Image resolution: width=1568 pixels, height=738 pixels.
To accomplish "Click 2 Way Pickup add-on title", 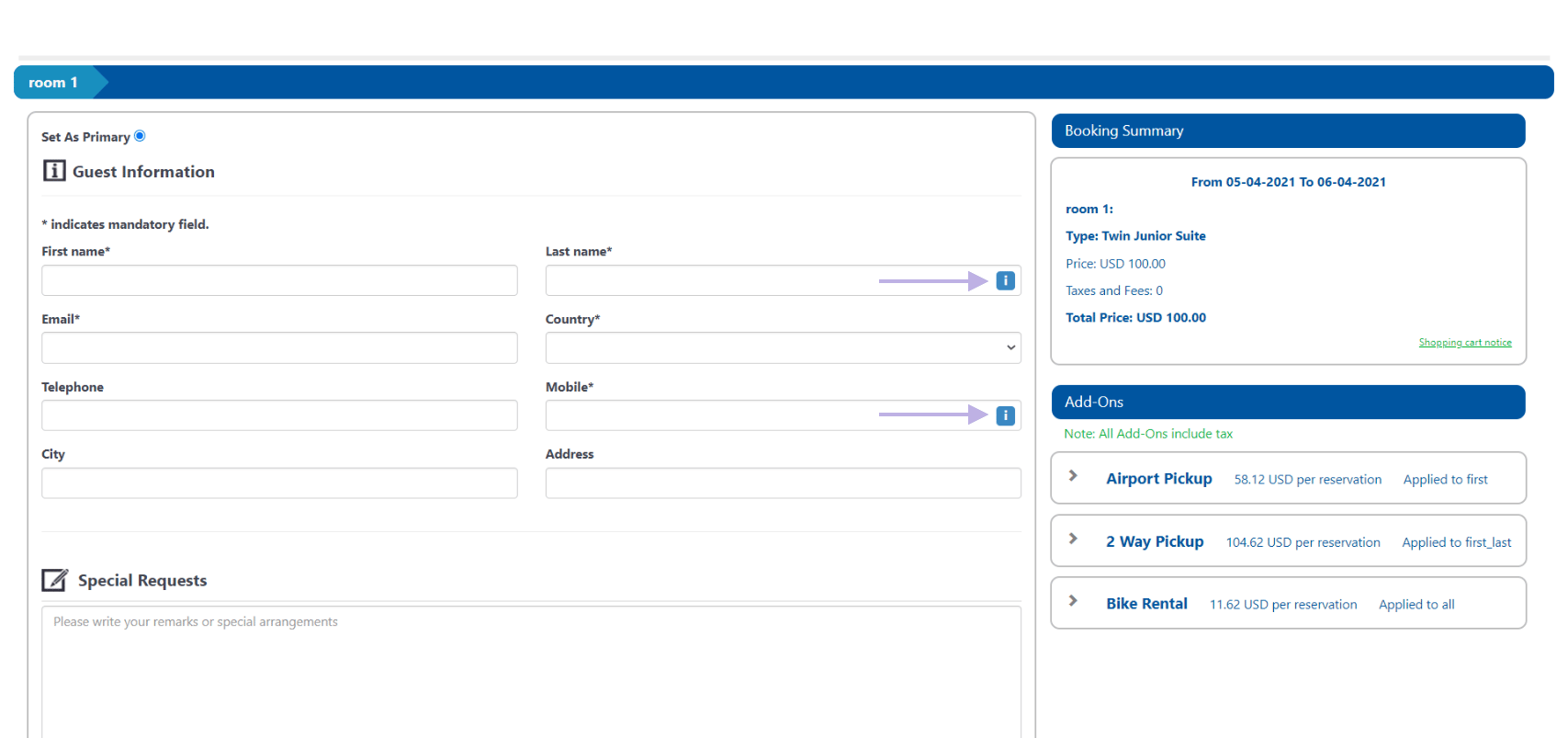I will coord(1155,542).
